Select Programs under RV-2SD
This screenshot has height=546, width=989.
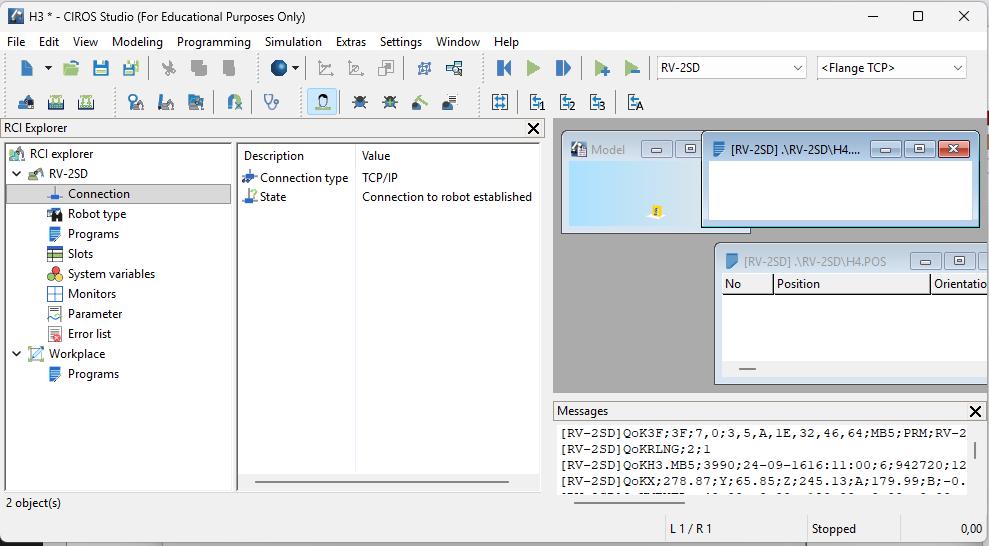pyautogui.click(x=93, y=234)
